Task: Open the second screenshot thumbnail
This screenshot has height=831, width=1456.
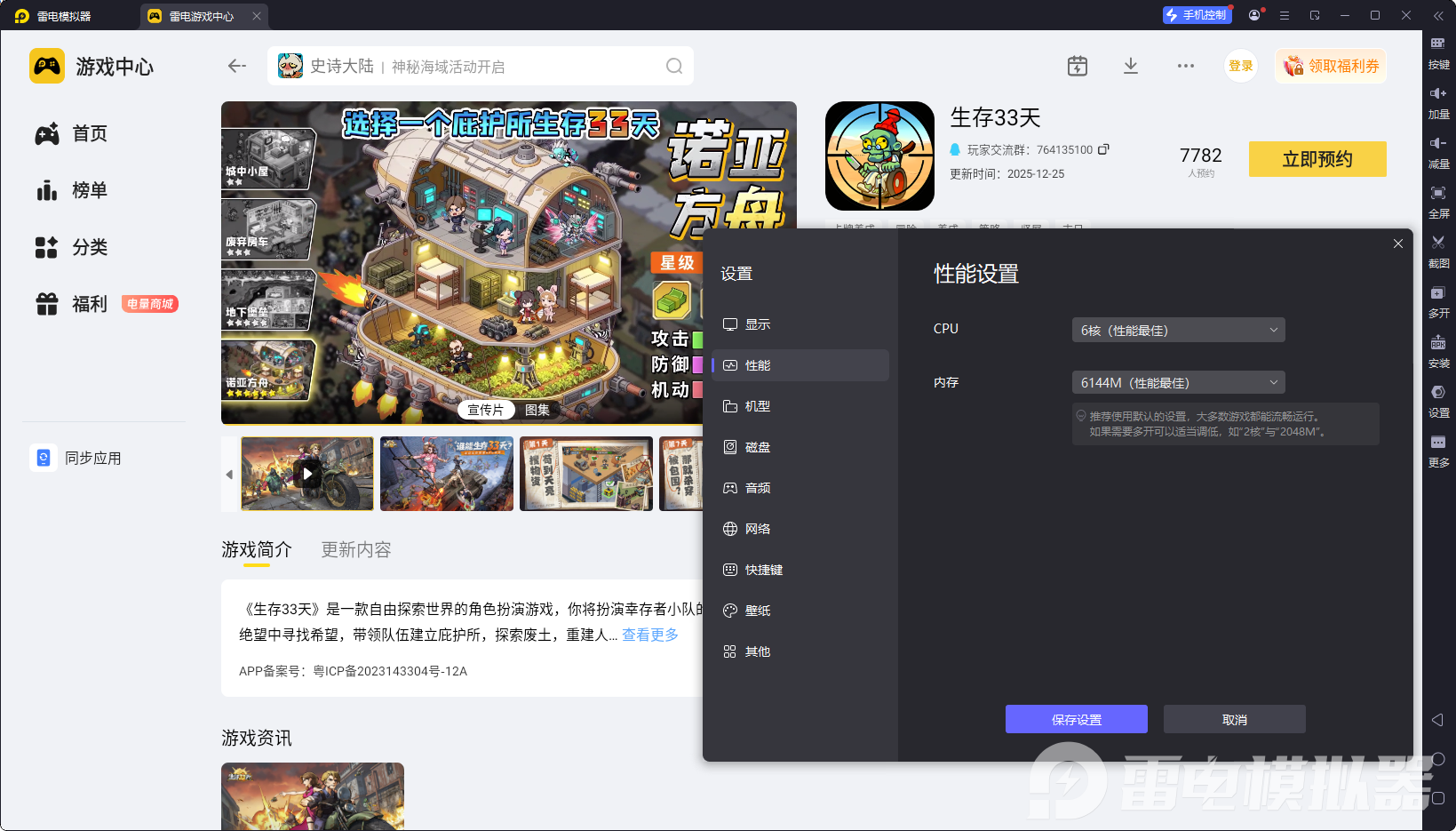Action: (x=447, y=474)
